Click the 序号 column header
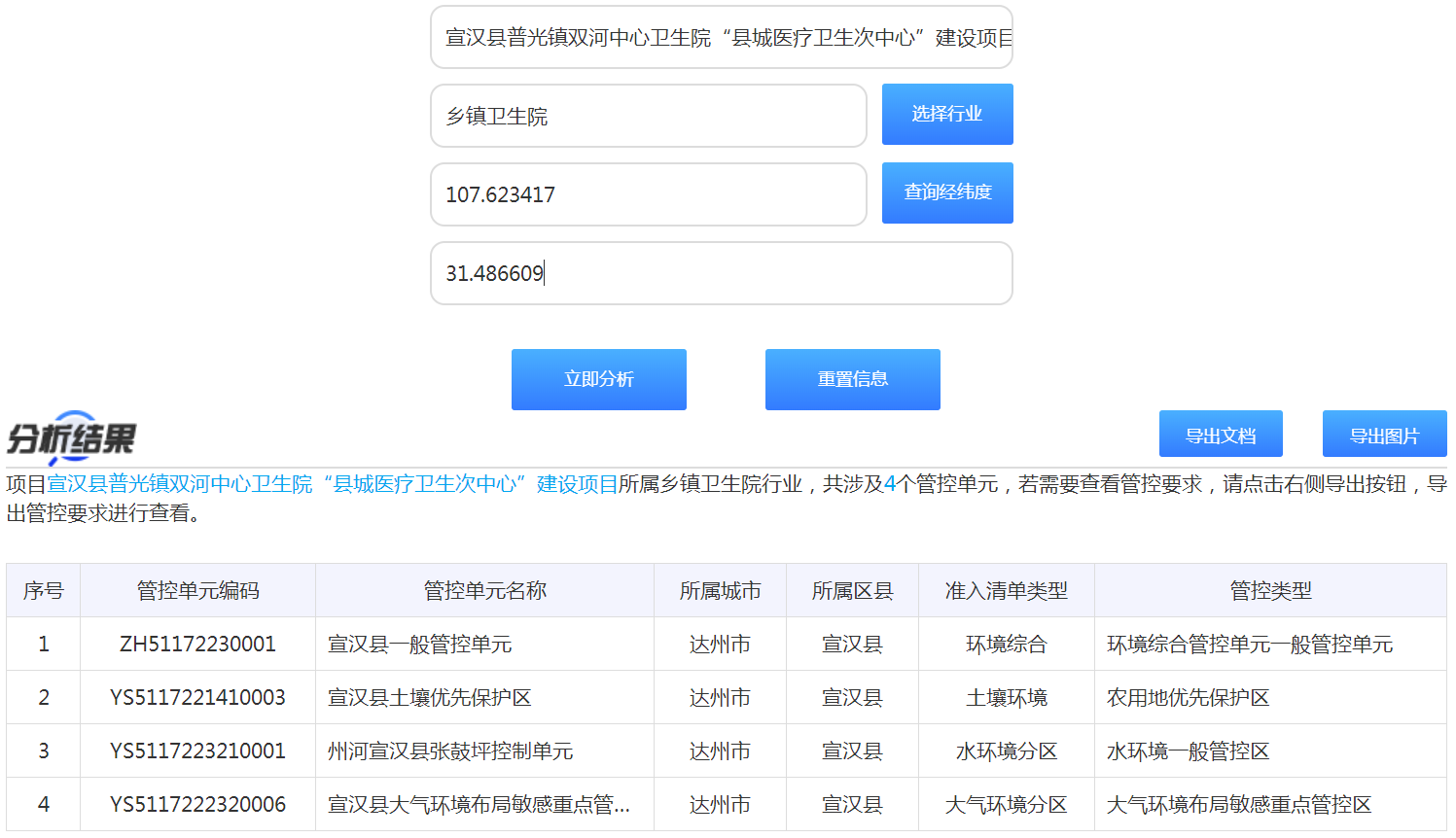 click(x=44, y=590)
